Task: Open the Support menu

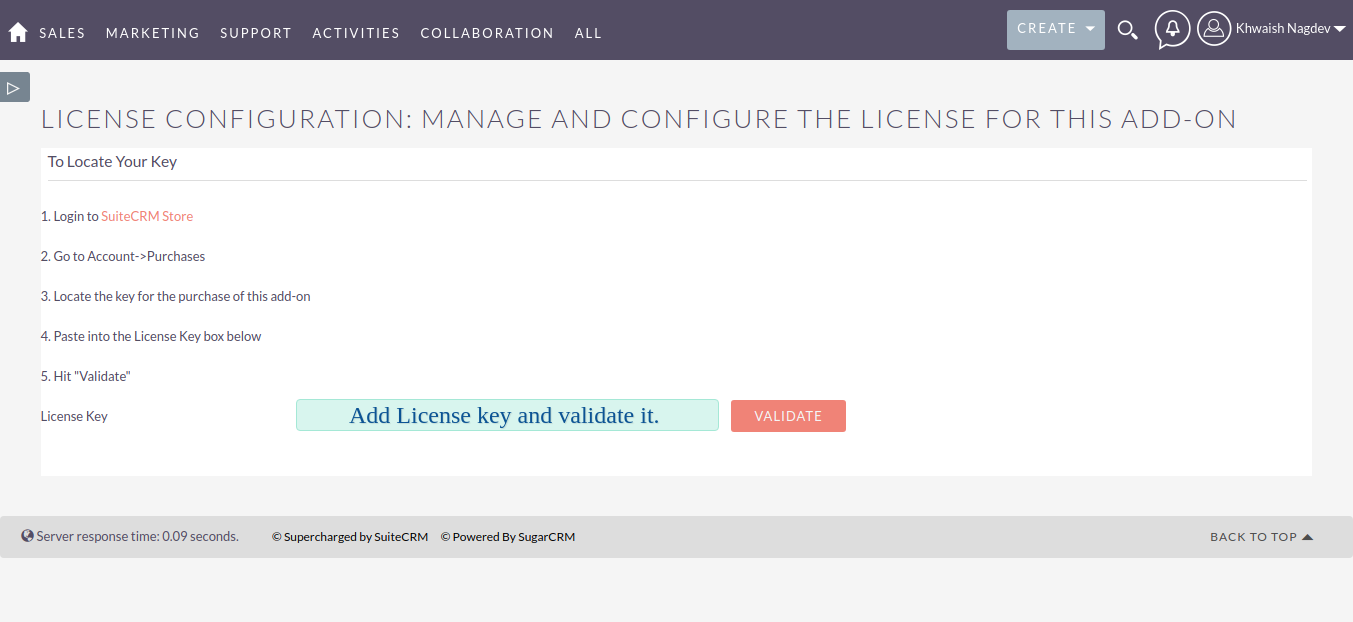Action: coord(256,33)
